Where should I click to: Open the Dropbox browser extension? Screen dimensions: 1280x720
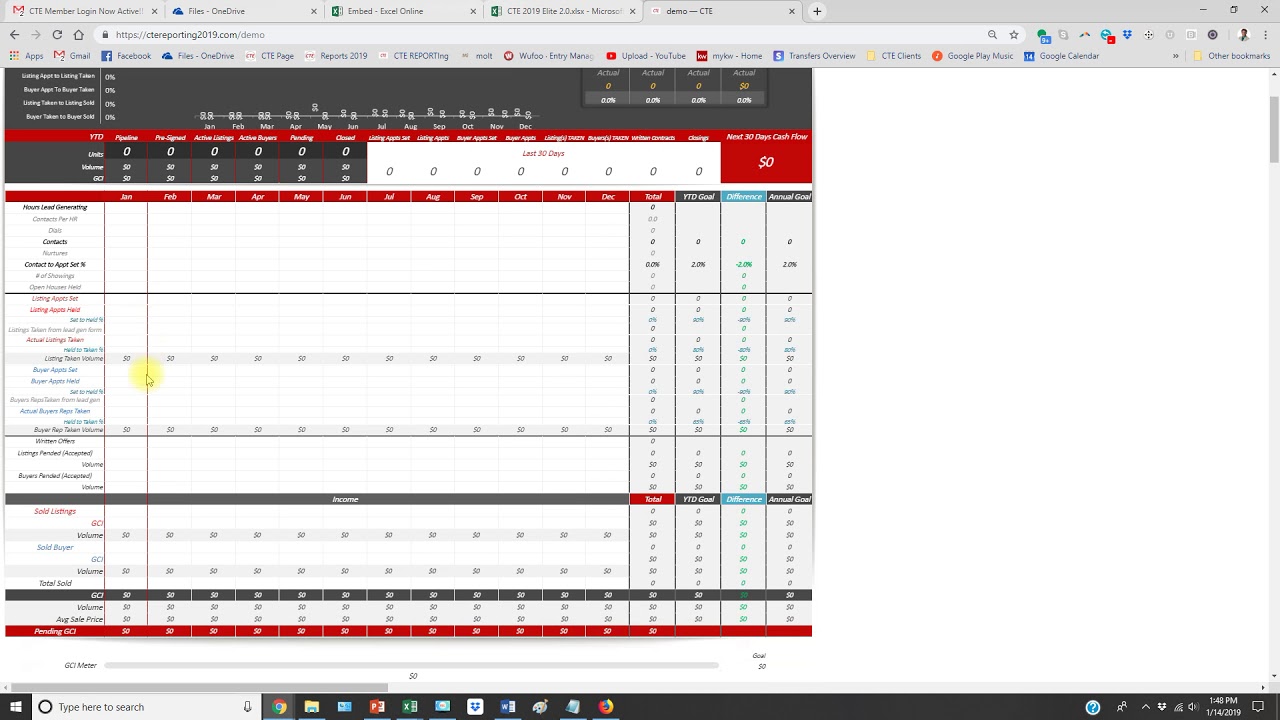[1128, 34]
